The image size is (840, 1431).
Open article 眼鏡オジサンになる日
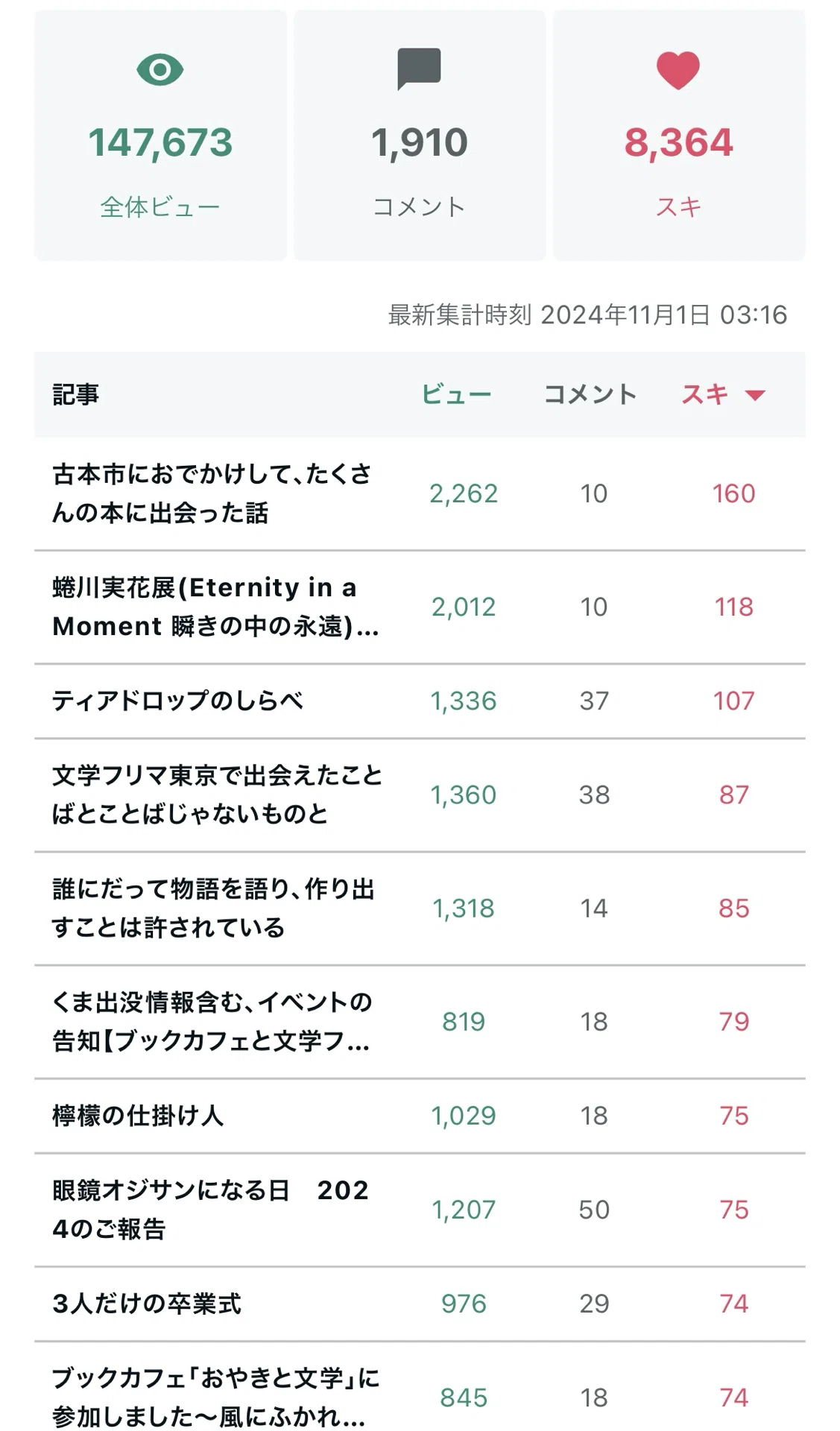click(210, 1209)
